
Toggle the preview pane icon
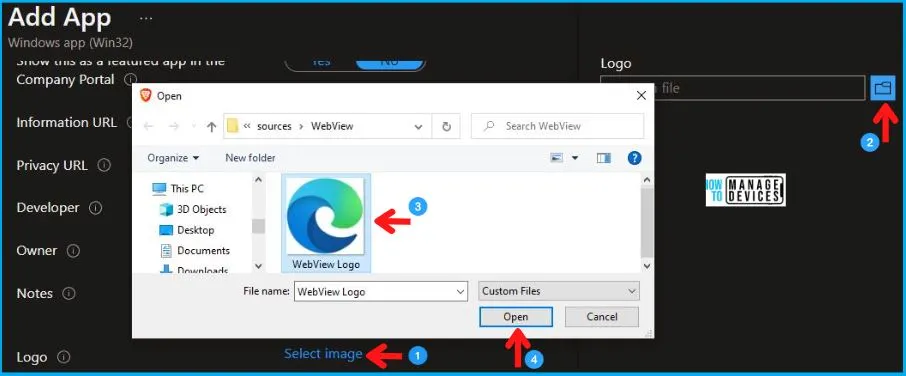[x=604, y=158]
